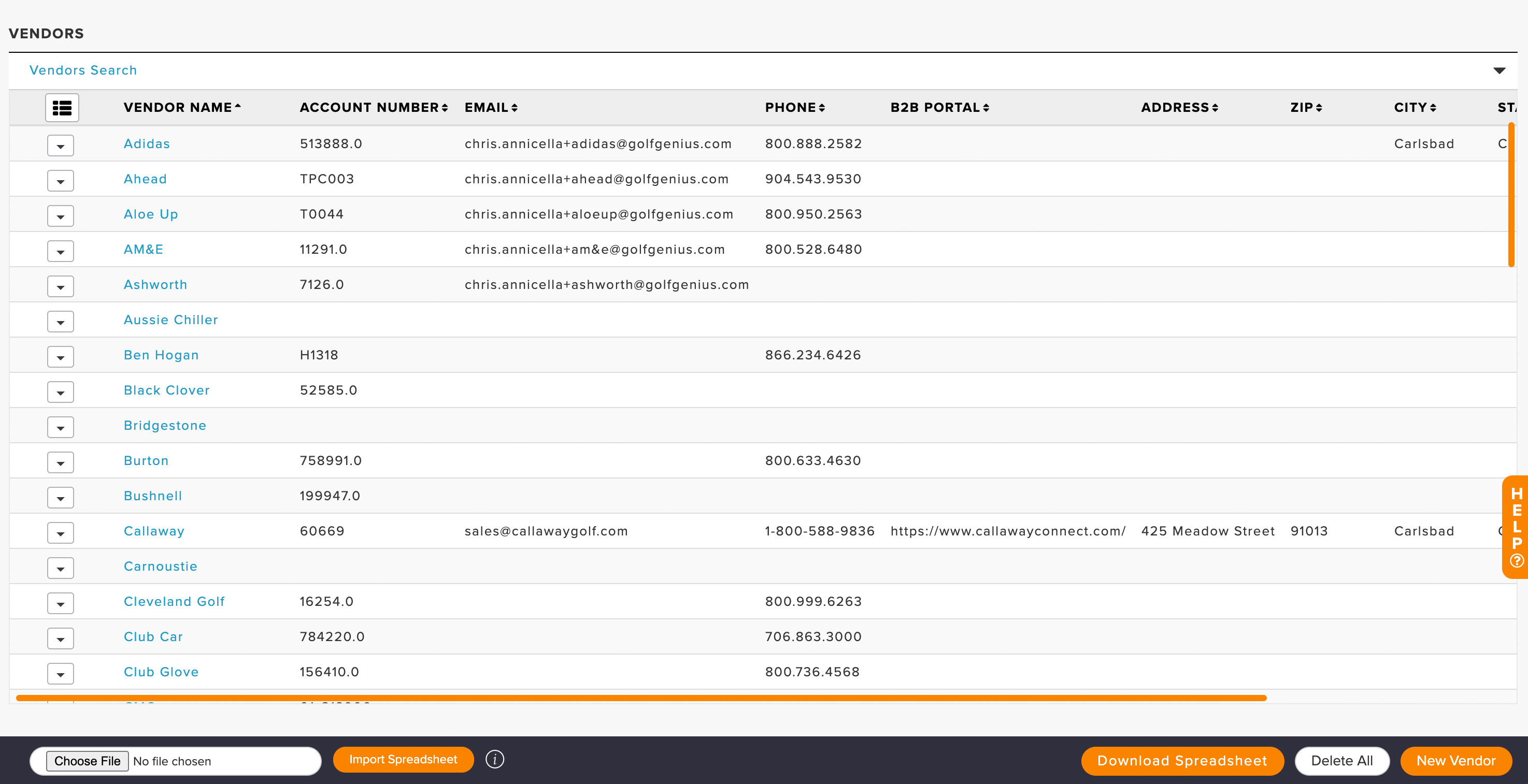Viewport: 1528px width, 784px height.
Task: Click the vertical orange table scrollbar
Action: tap(1511, 194)
